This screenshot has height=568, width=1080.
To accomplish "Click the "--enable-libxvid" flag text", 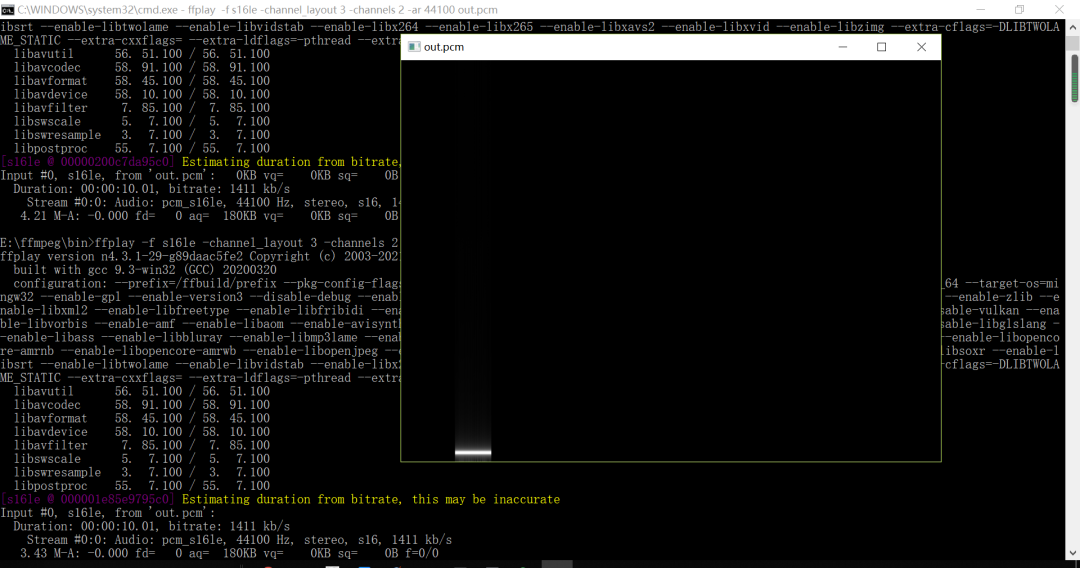I will (x=716, y=27).
